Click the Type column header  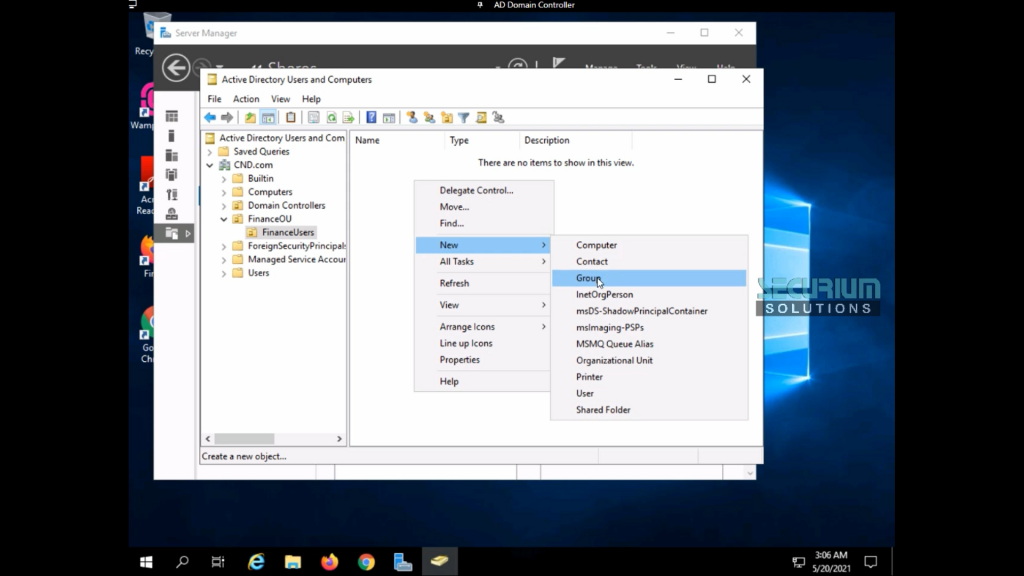click(x=481, y=140)
